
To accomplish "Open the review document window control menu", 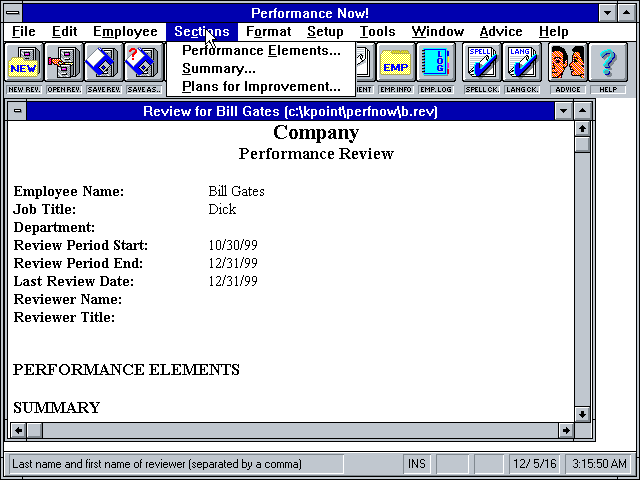I will click(17, 111).
